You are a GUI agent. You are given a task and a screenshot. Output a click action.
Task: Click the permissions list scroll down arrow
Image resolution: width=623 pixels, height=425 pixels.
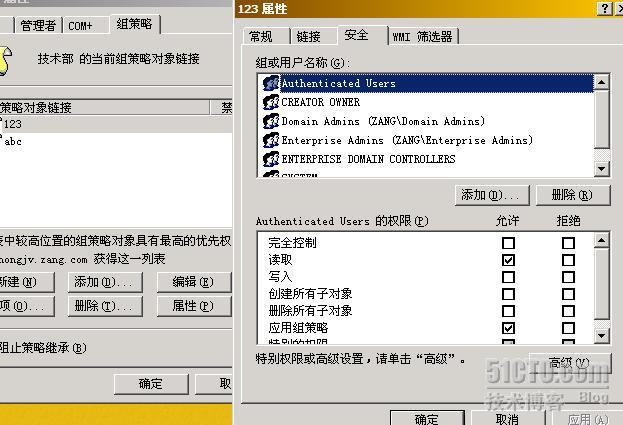point(602,336)
